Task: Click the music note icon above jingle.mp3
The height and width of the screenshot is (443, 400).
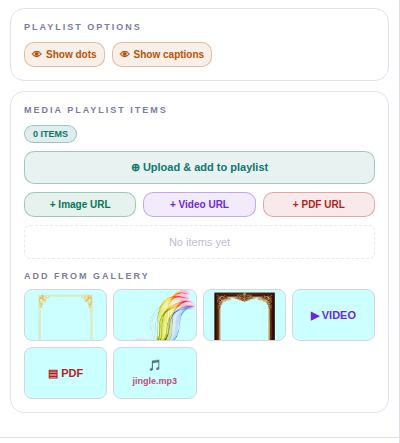Action: (x=155, y=365)
